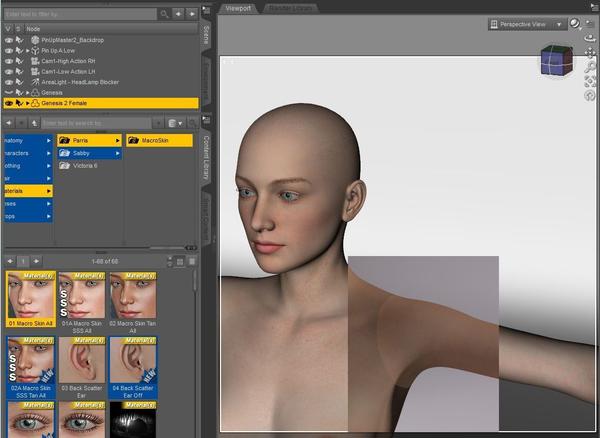
Task: Toggle visibility of Pin Up A Low
Action: (x=8, y=50)
